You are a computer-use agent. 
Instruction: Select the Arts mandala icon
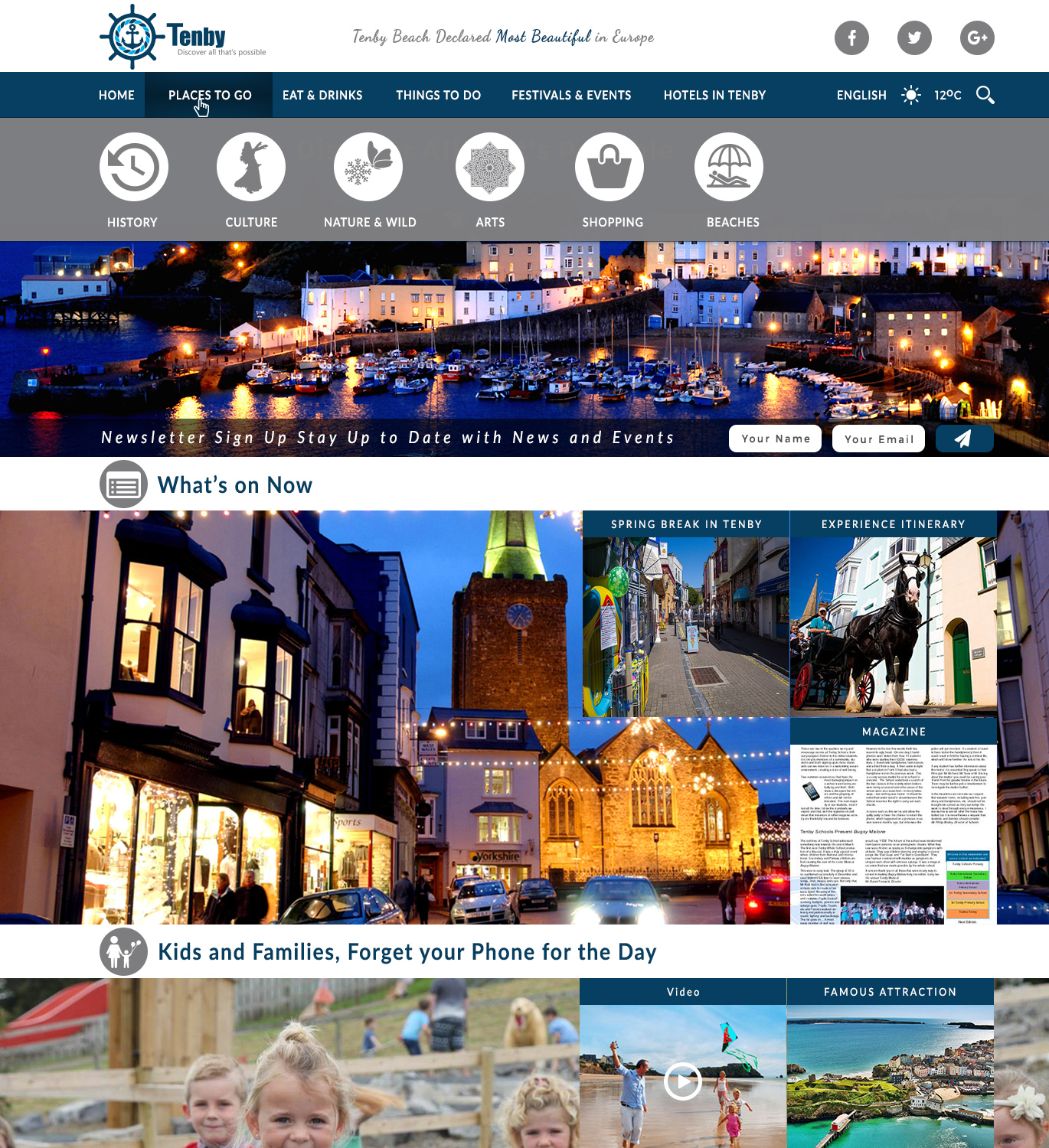pyautogui.click(x=490, y=167)
